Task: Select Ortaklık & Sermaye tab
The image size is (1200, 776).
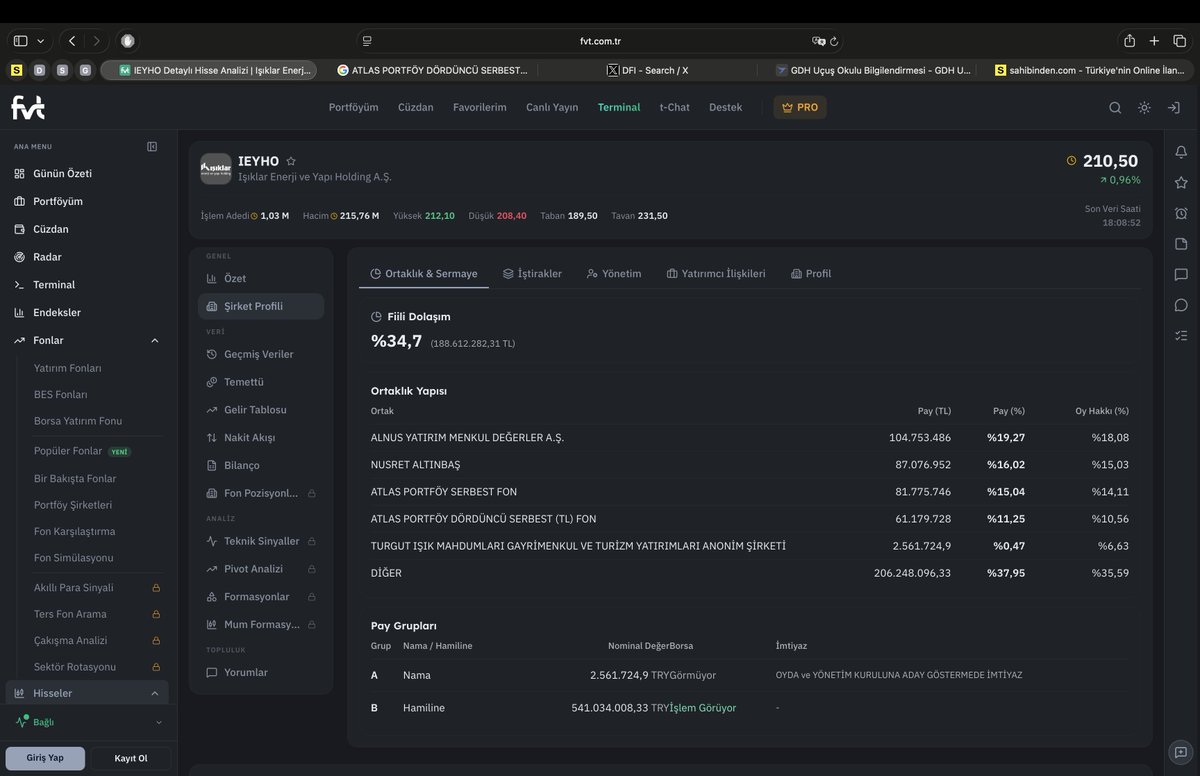Action: coord(424,274)
